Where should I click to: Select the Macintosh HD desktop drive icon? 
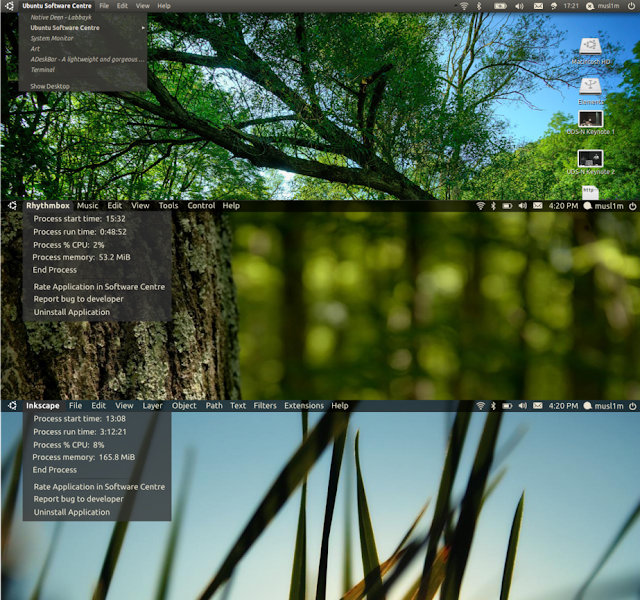[x=590, y=46]
